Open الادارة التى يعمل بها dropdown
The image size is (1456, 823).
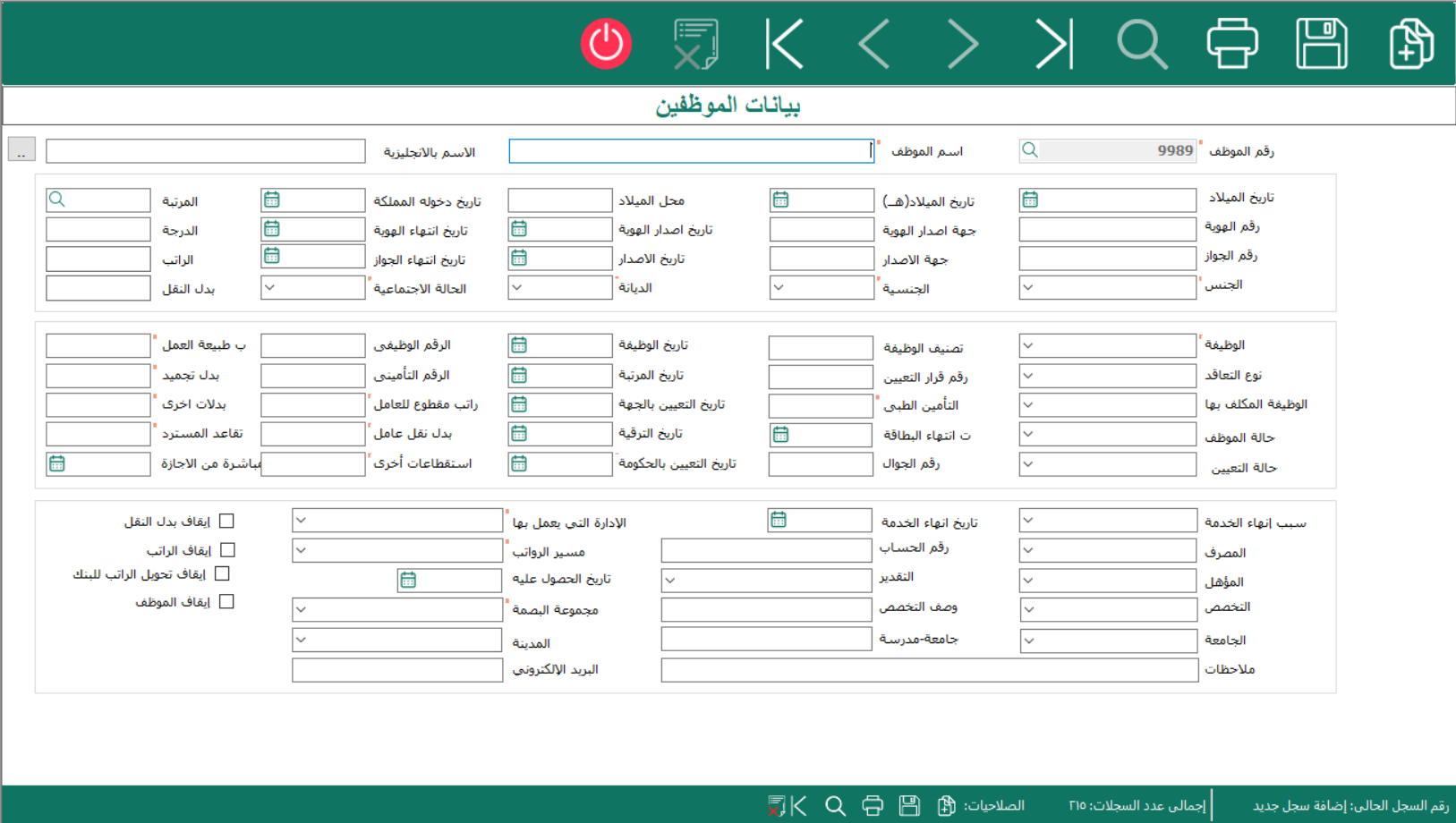pos(301,520)
